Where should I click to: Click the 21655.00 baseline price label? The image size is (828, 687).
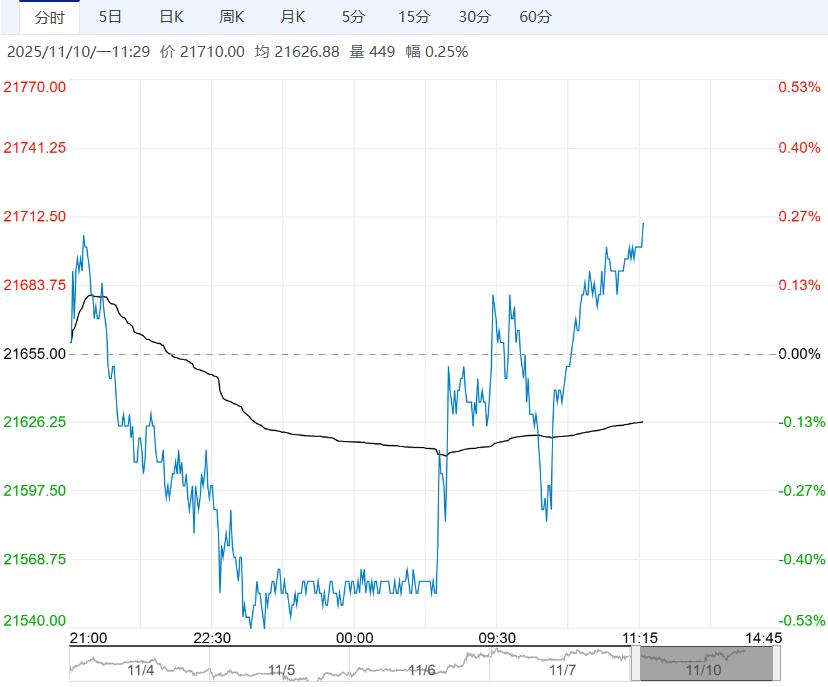click(x=35, y=354)
